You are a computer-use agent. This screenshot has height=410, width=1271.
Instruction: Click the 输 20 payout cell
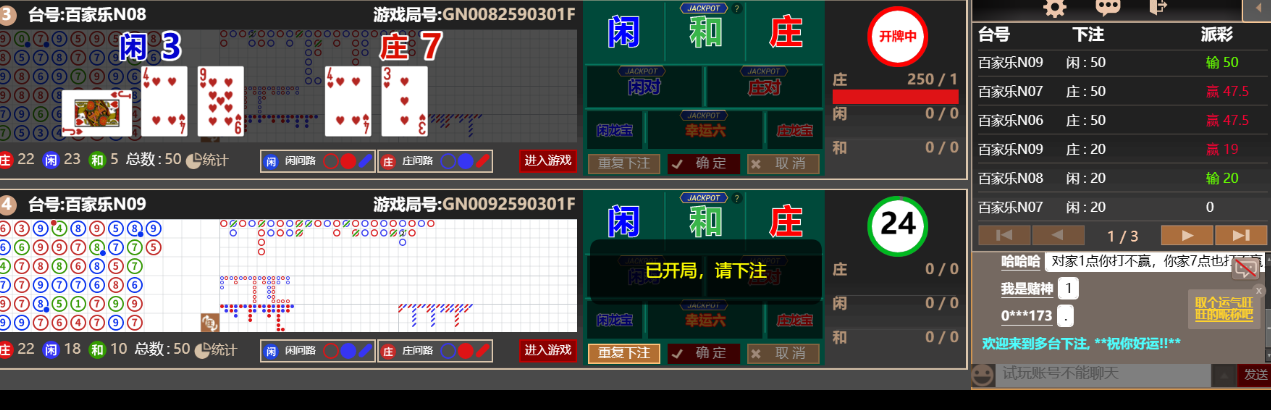[1222, 178]
